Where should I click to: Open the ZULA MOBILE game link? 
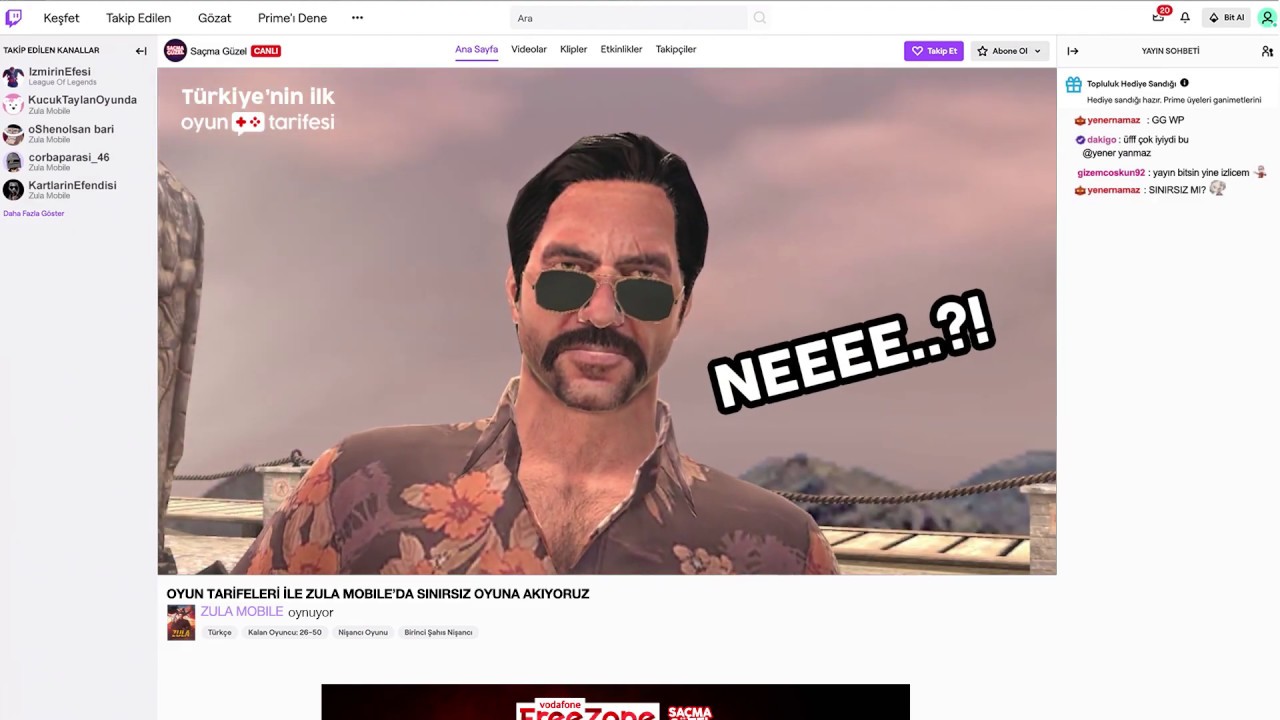242,612
